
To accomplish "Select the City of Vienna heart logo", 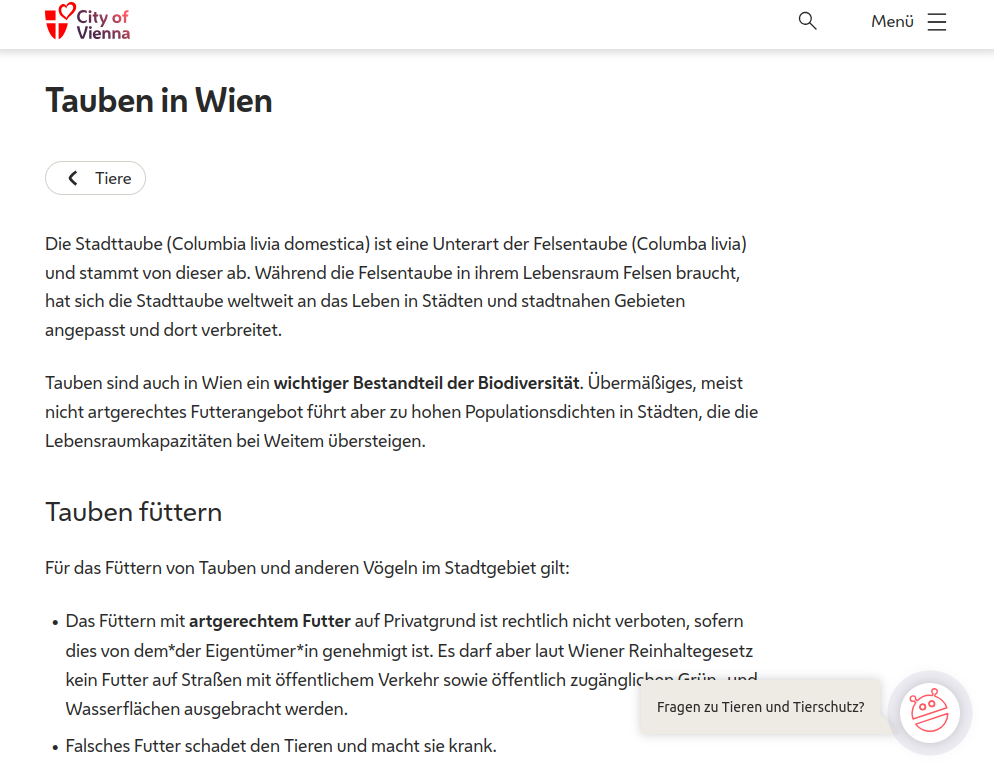I will (87, 22).
